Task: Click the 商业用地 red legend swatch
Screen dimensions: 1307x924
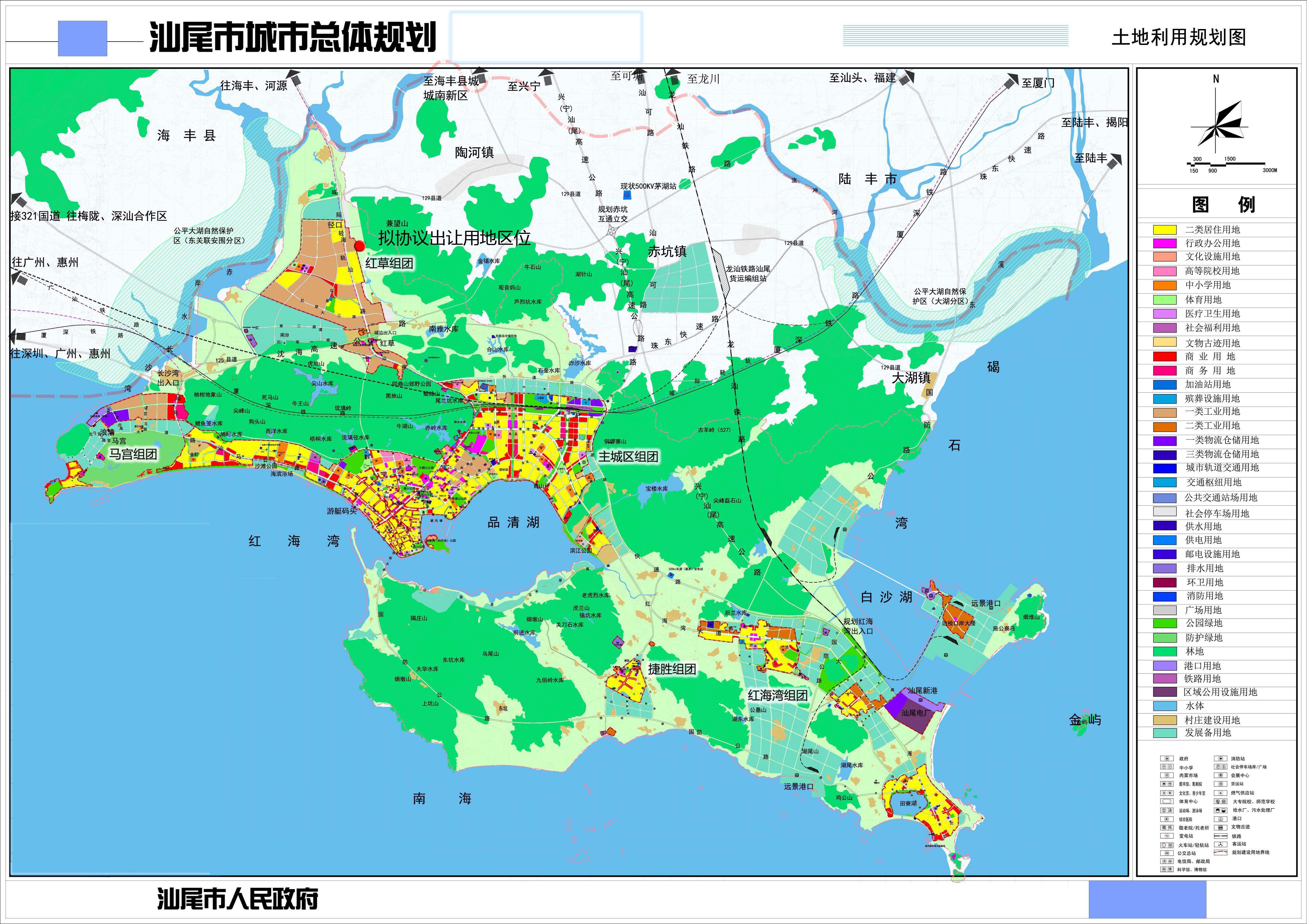Action: tap(1165, 357)
